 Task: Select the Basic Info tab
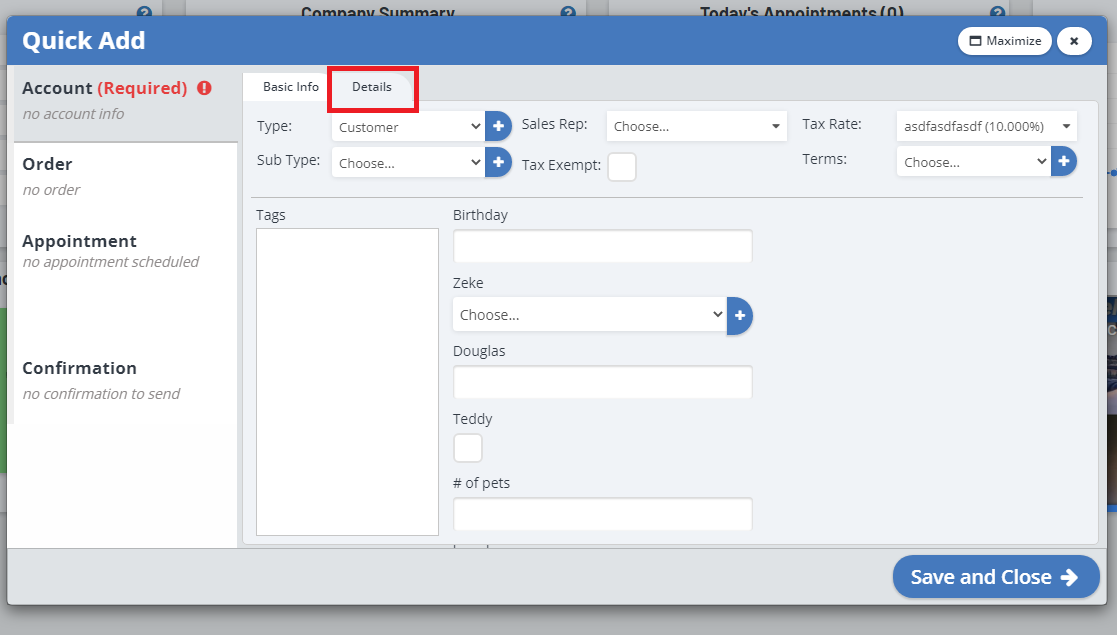291,87
